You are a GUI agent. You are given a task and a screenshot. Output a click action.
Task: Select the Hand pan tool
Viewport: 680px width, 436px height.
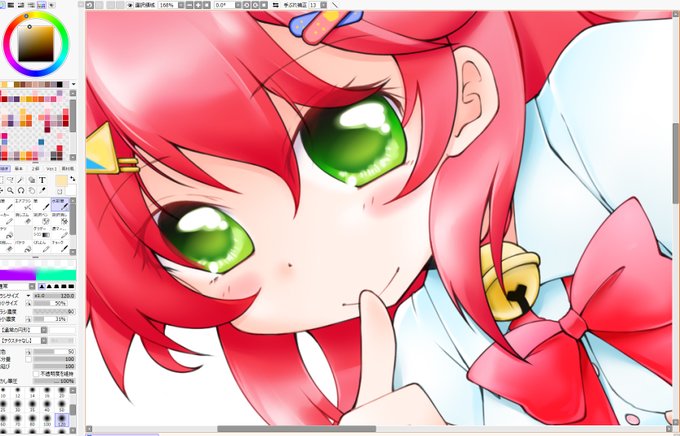point(32,190)
